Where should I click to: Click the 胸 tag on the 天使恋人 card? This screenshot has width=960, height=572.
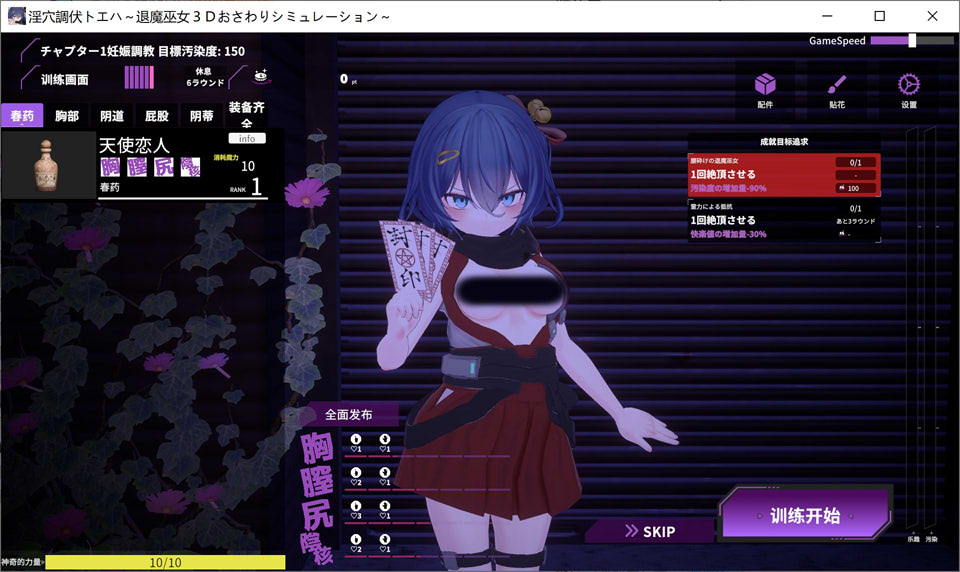[110, 167]
